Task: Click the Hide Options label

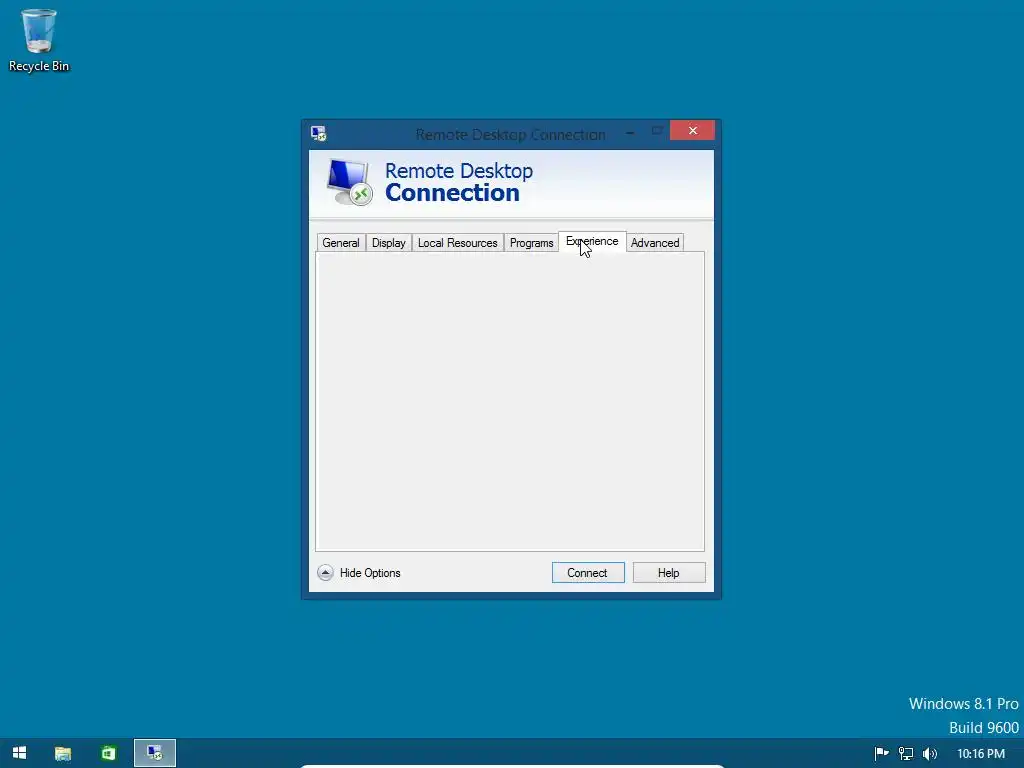Action: pos(370,573)
